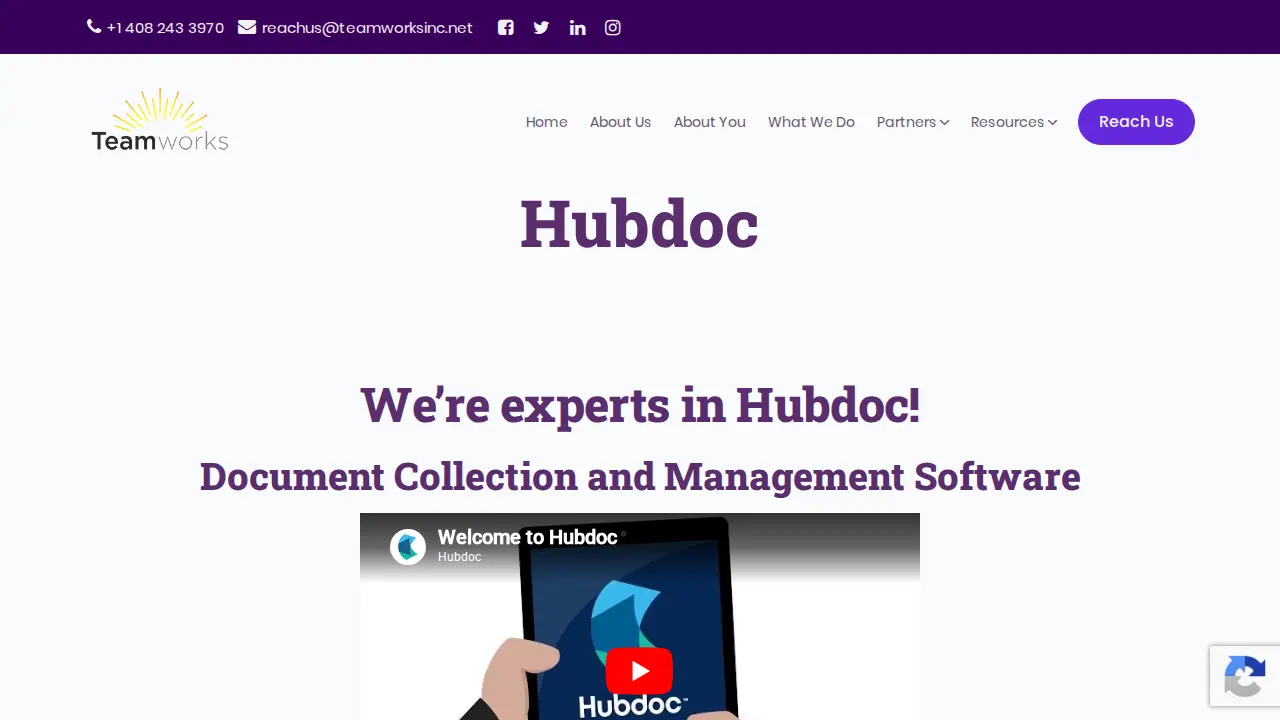Screen dimensions: 1280x720
Task: Open the About Us page
Action: [620, 122]
